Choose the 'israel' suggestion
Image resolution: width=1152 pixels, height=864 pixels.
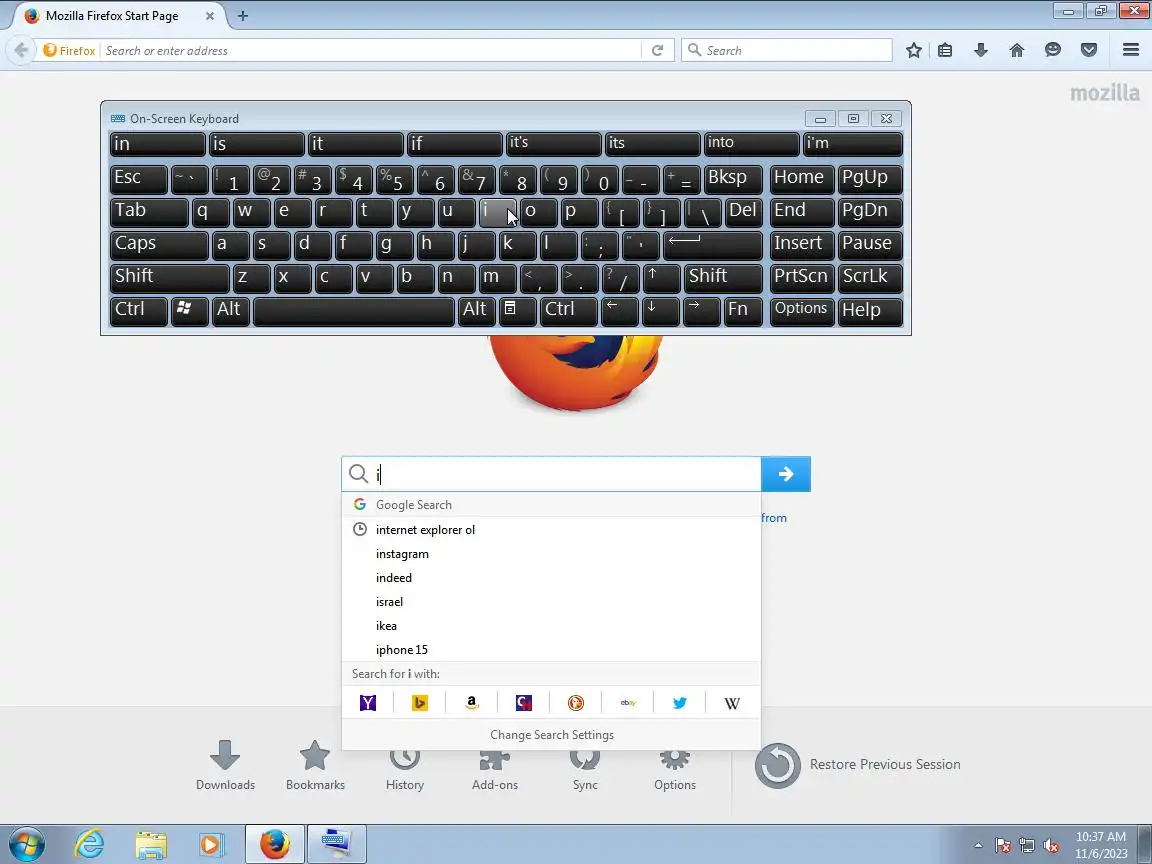click(x=551, y=602)
